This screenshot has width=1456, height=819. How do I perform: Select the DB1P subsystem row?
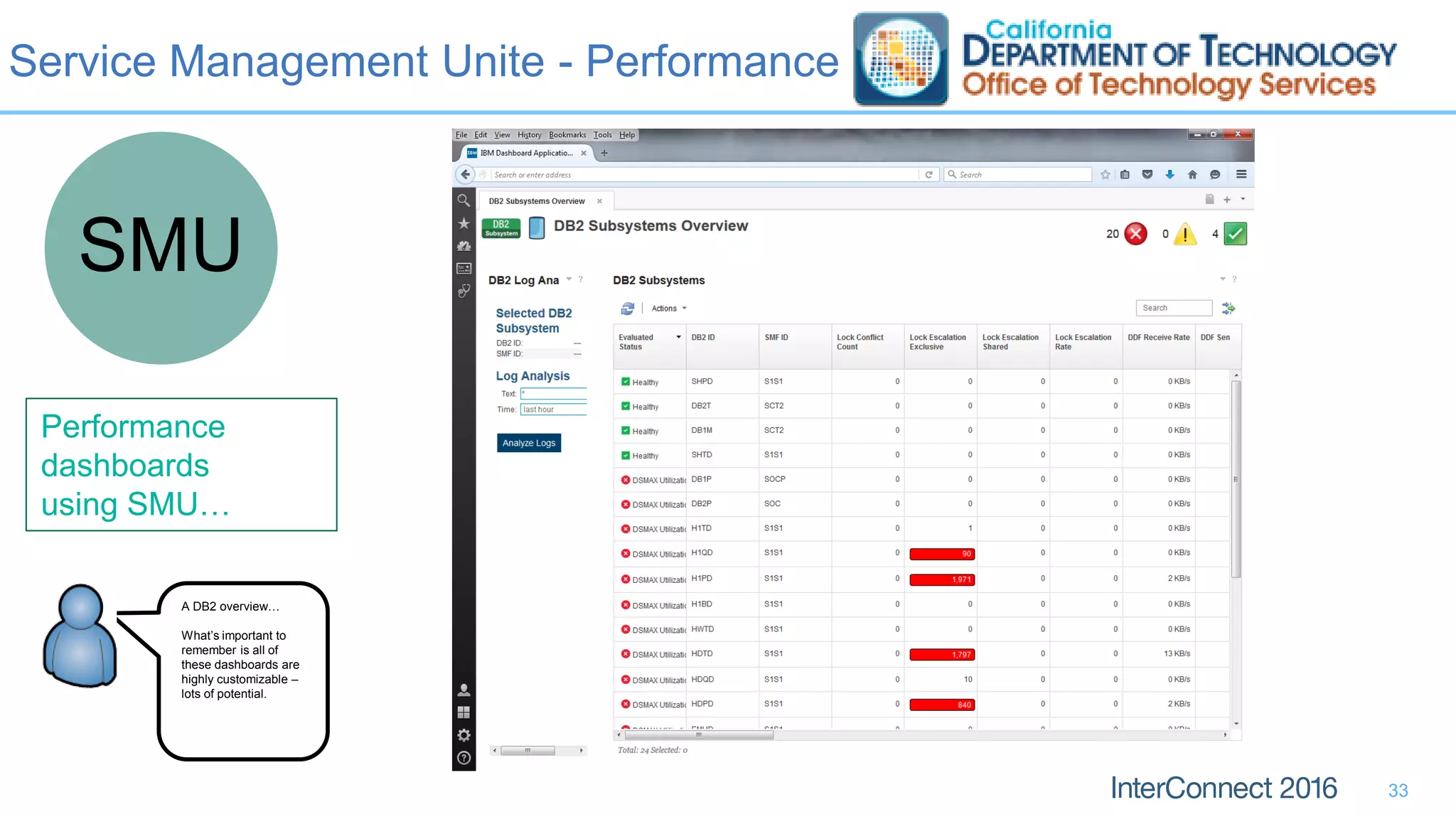point(921,480)
